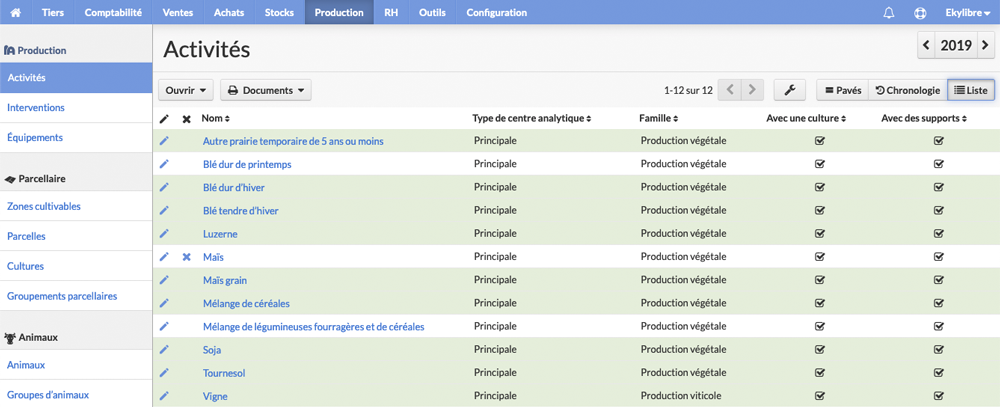Open the notifications bell icon

point(888,13)
